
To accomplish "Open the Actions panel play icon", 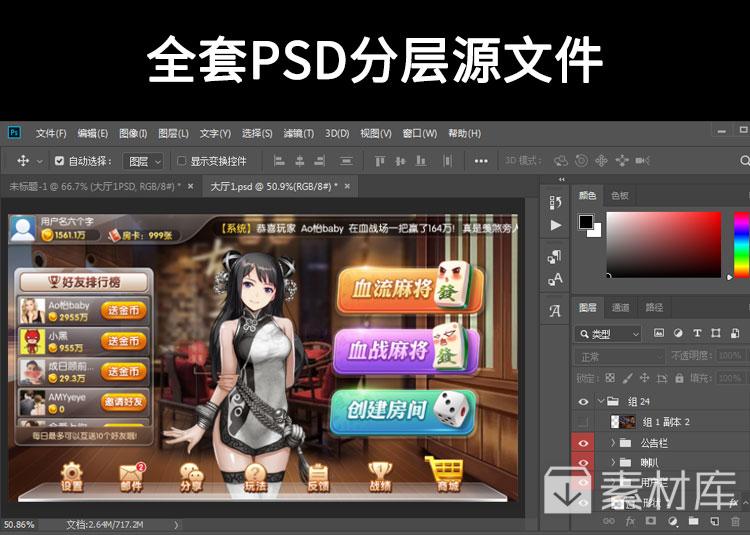I will click(x=556, y=225).
